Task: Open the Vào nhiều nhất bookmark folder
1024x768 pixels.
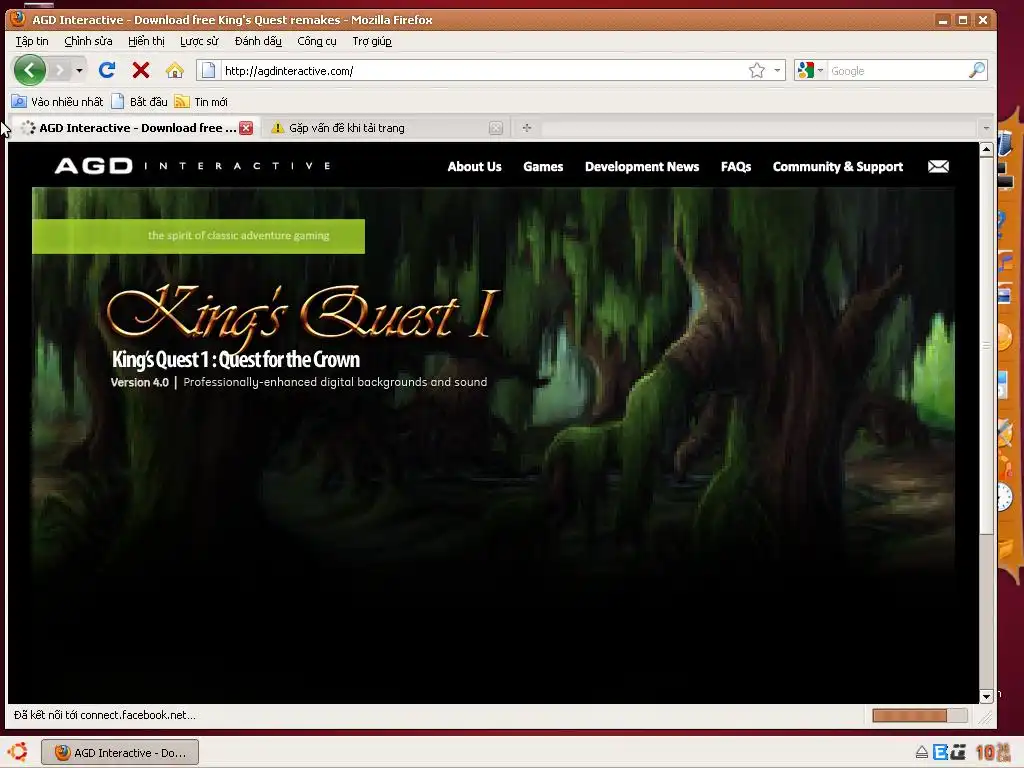Action: pyautogui.click(x=57, y=102)
